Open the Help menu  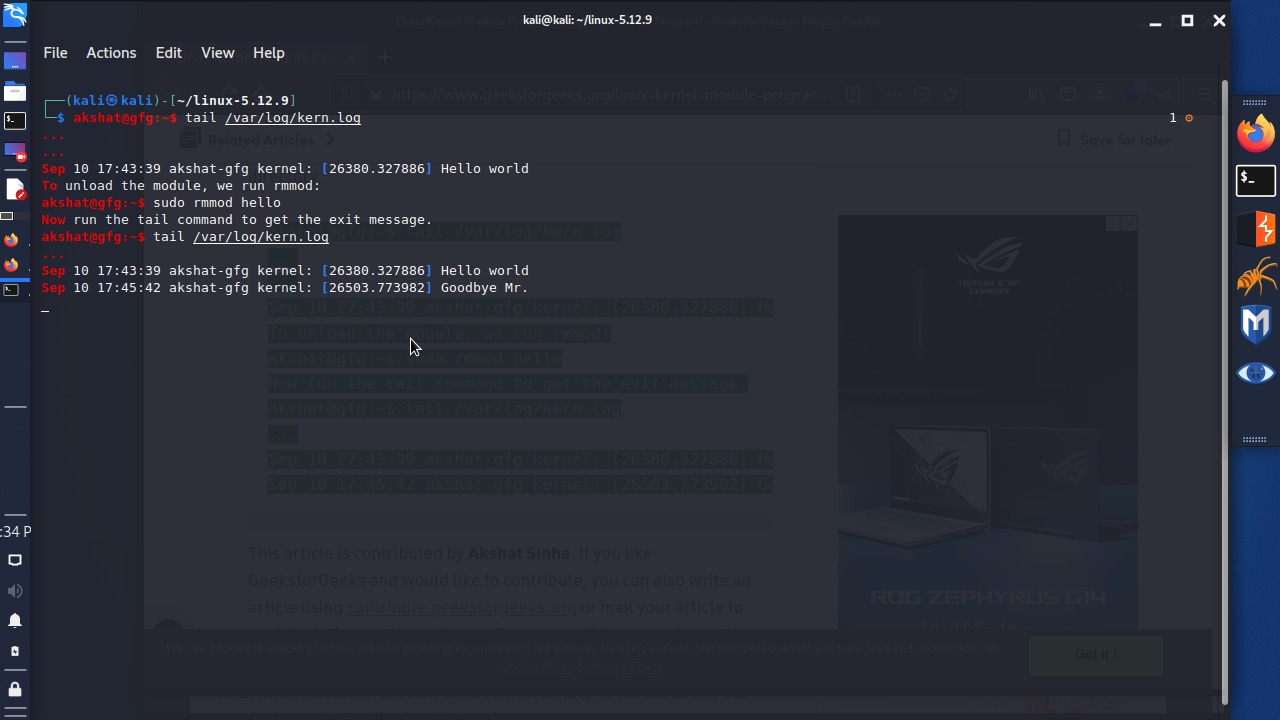coord(268,53)
